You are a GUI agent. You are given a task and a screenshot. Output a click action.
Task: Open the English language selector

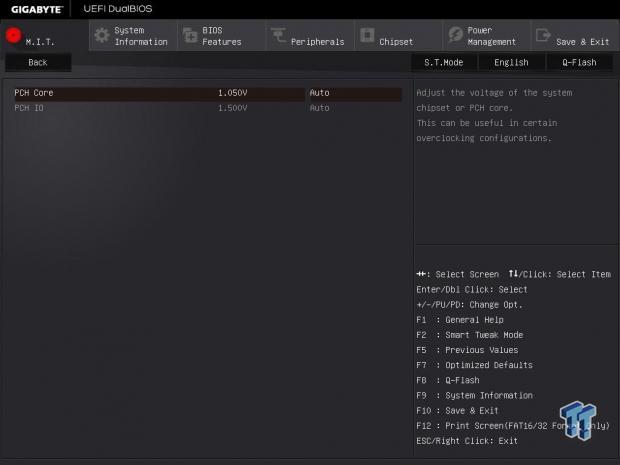pos(511,62)
